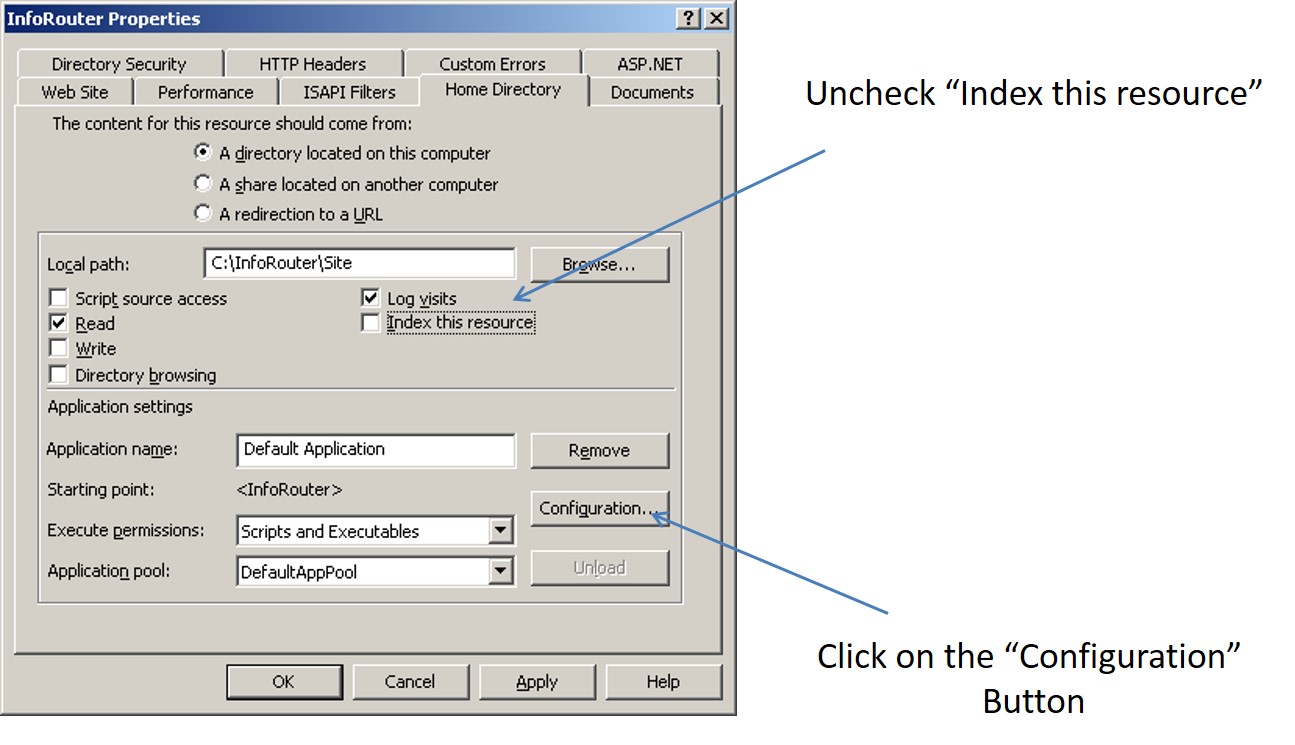
Task: Click the Home Directory tab
Action: [x=503, y=90]
